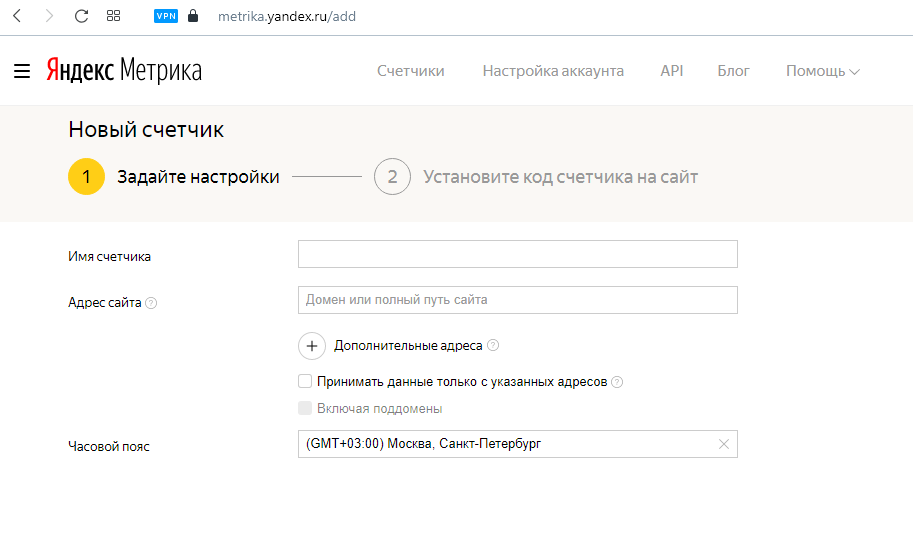
Task: Open the Часовой пояс time zone selector
Action: click(x=518, y=444)
